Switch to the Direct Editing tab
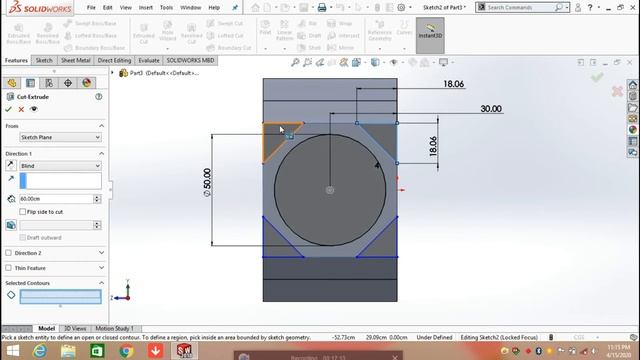This screenshot has width=640, height=360. (114, 60)
